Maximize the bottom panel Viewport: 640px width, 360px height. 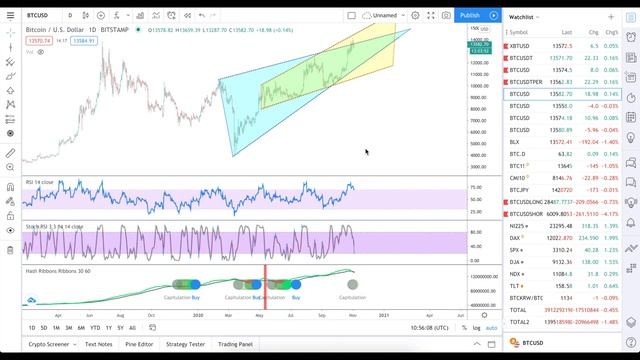[491, 344]
